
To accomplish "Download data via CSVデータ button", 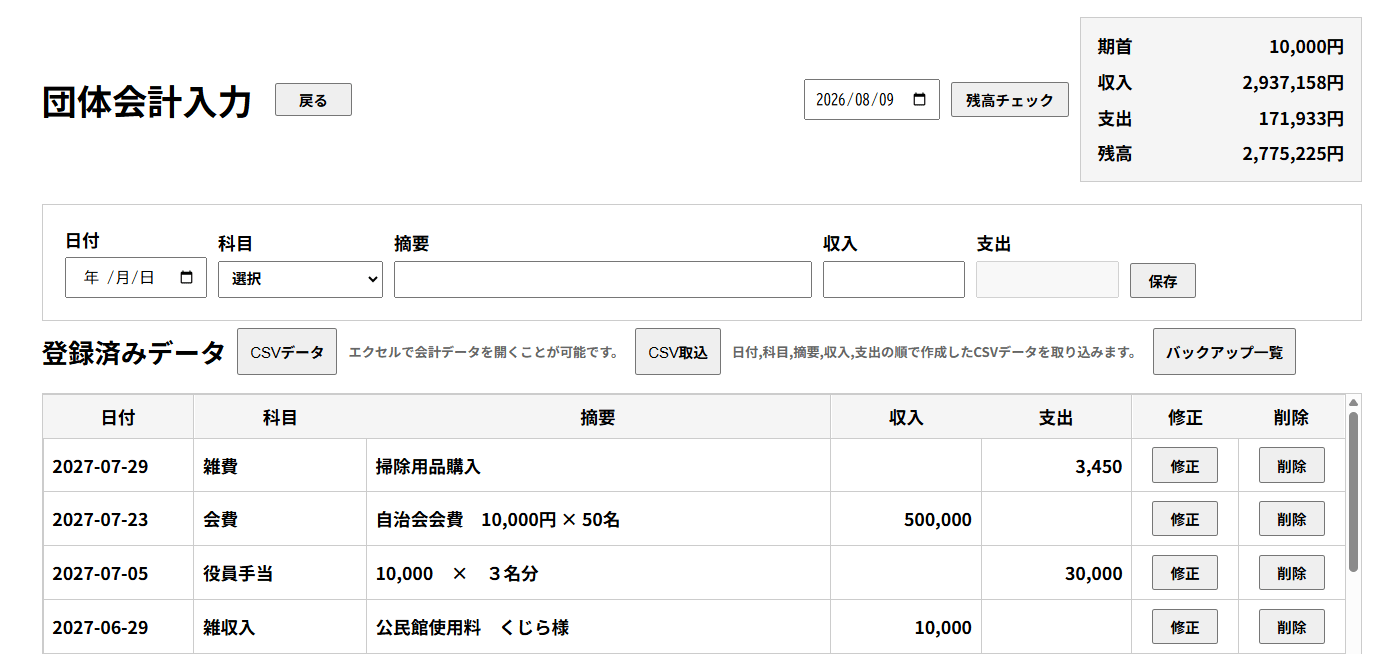I will [287, 352].
